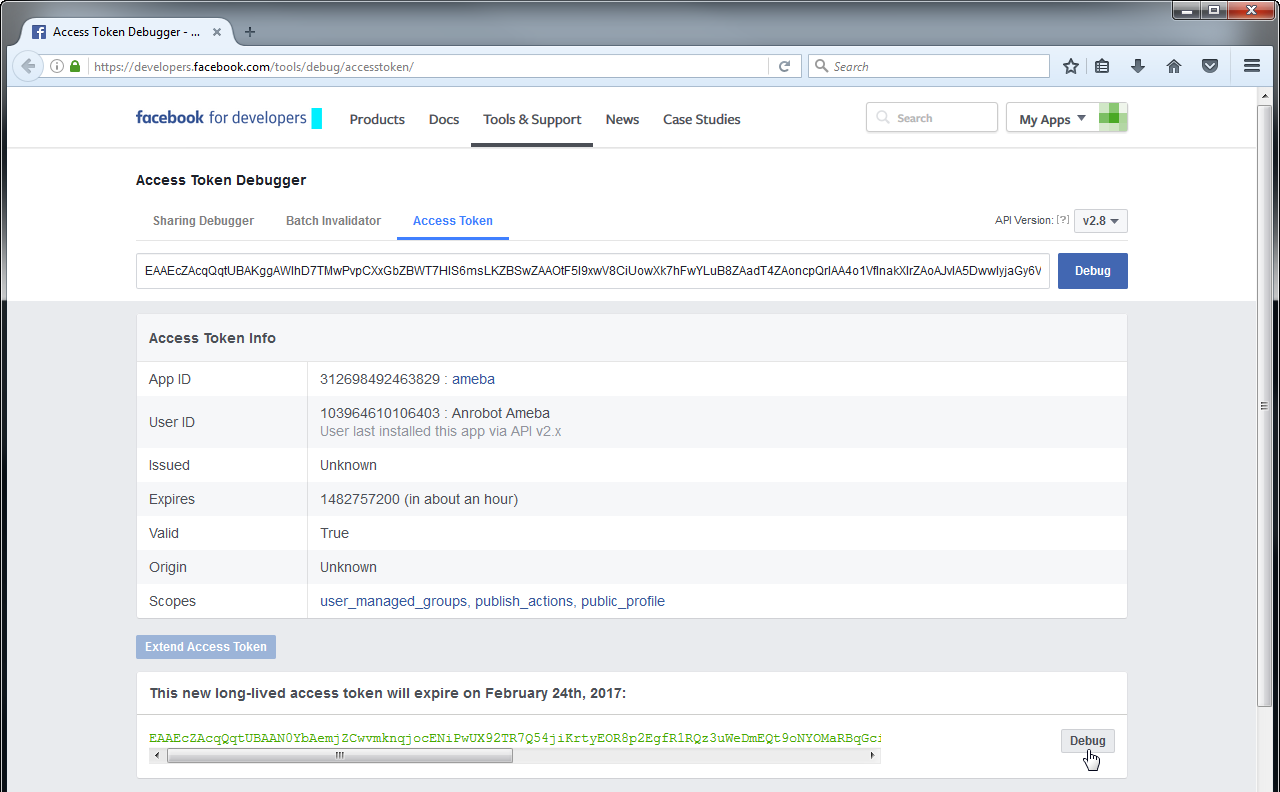Click the green padlock security icon
1280x792 pixels.
tap(74, 67)
